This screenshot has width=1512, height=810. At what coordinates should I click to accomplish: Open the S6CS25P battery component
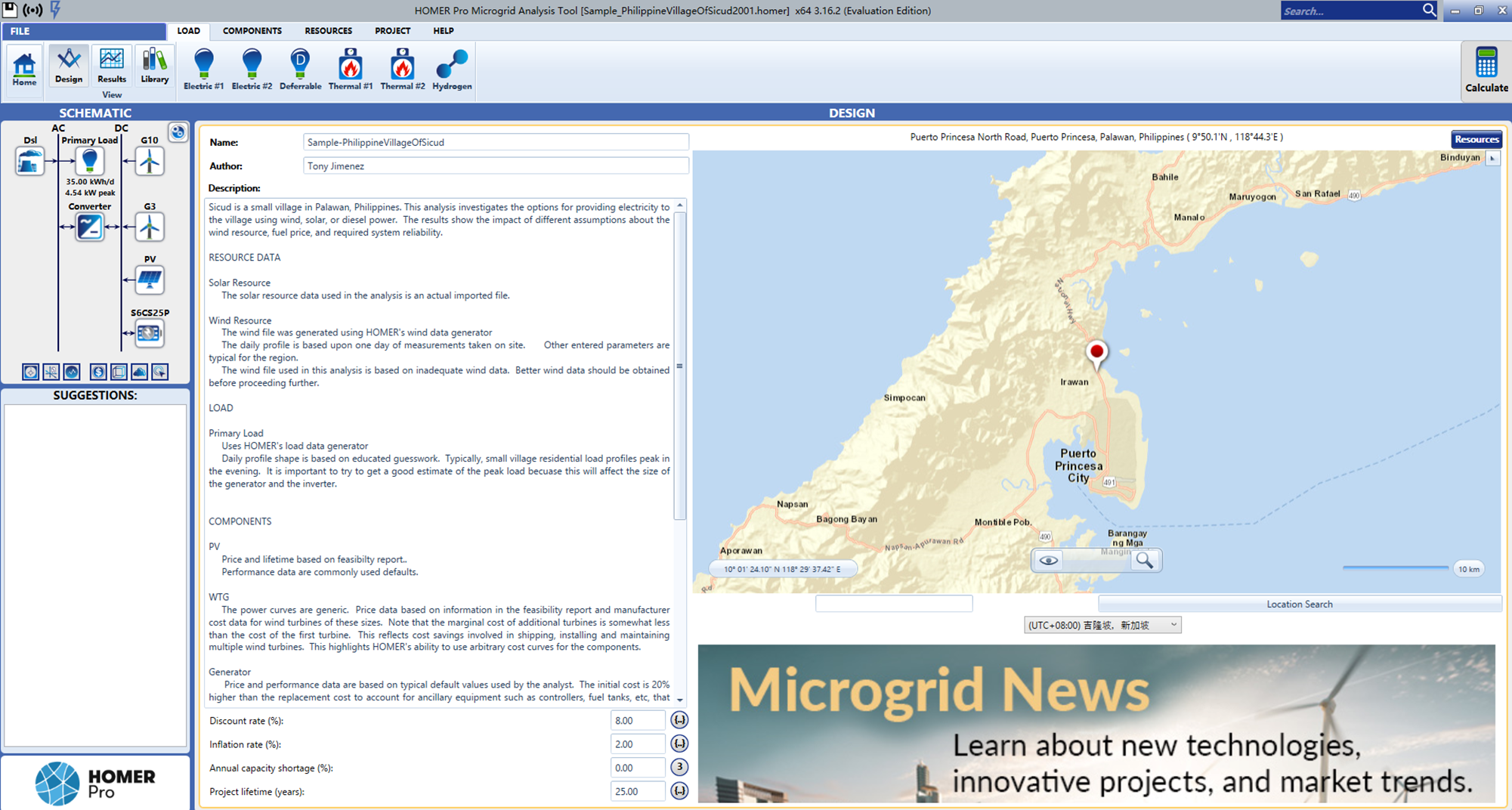coord(150,333)
